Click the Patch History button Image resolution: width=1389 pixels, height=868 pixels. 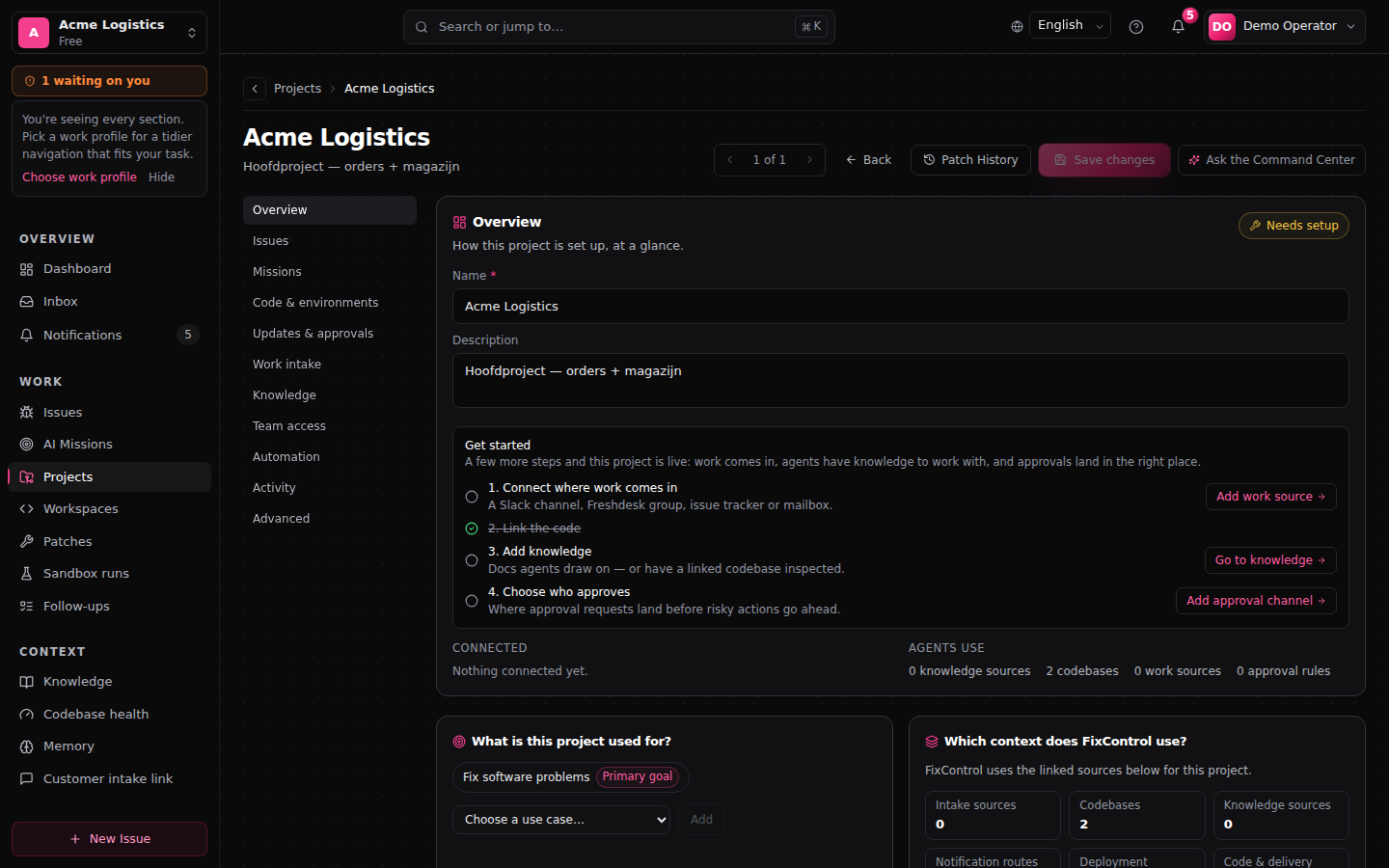(x=970, y=160)
